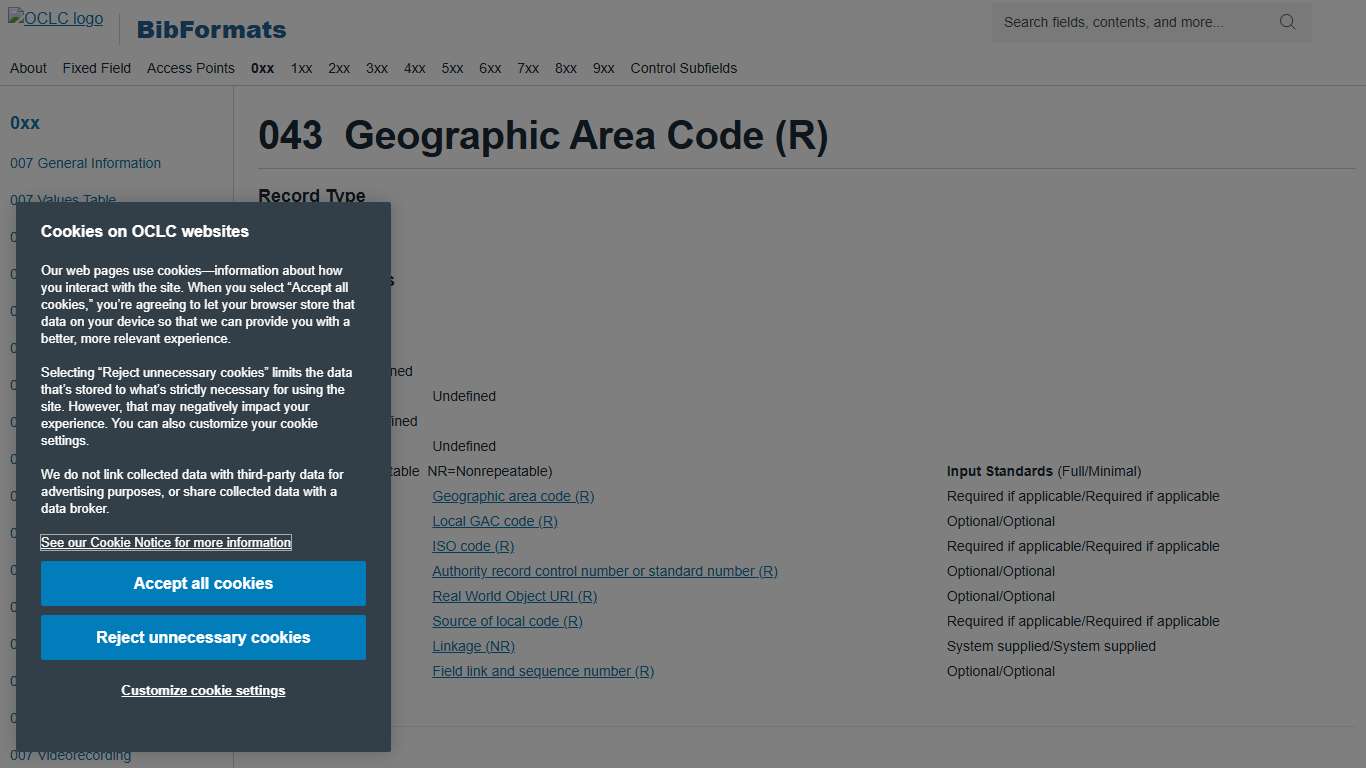Switch to the 1xx tab

[301, 68]
